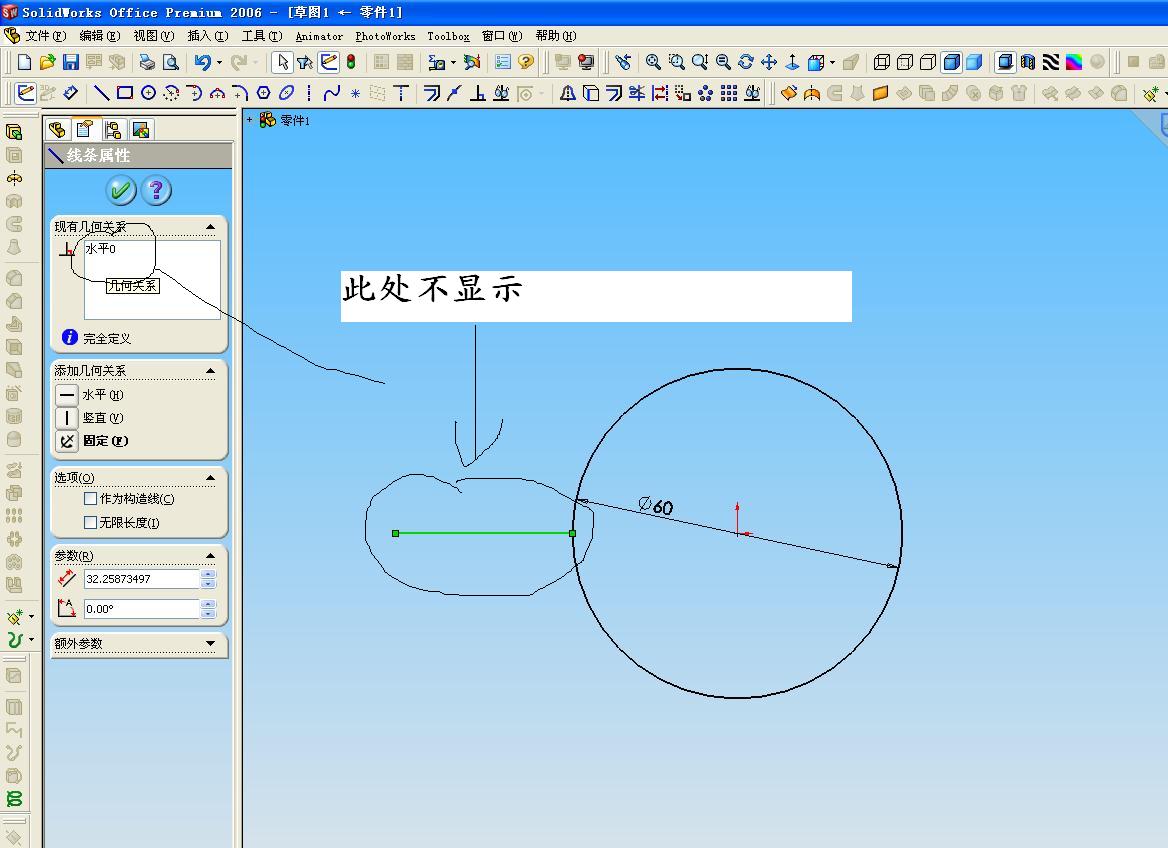Check the infinite length option
The image size is (1168, 848).
(x=90, y=522)
